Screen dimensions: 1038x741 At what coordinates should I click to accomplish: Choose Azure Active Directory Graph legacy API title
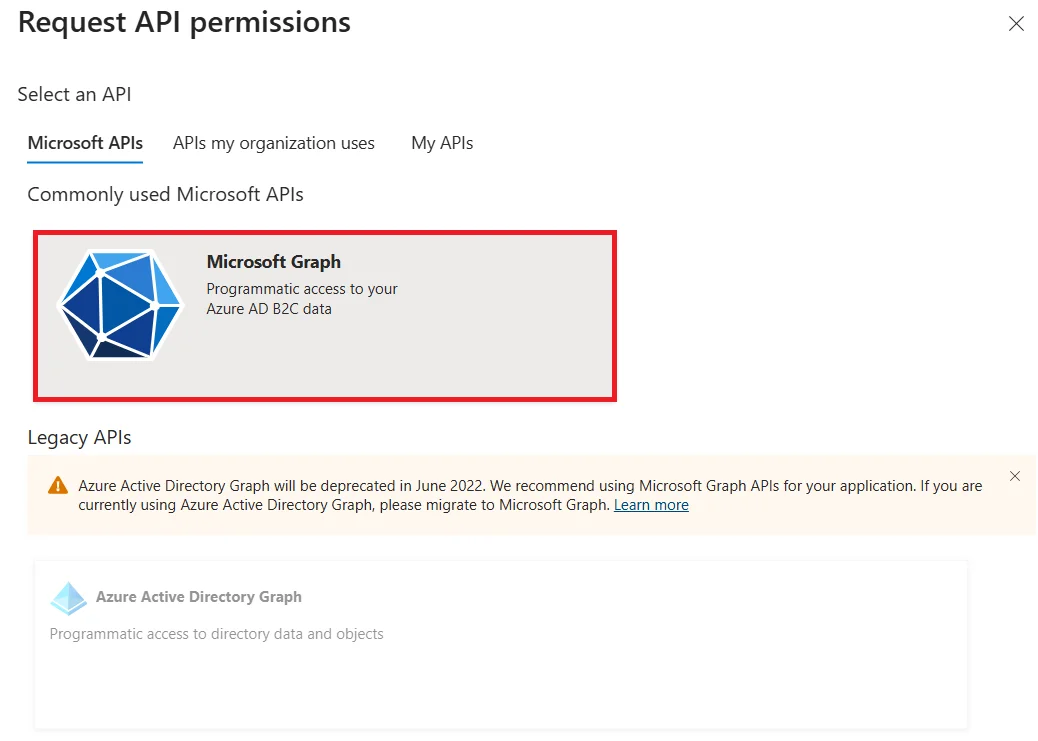[199, 597]
